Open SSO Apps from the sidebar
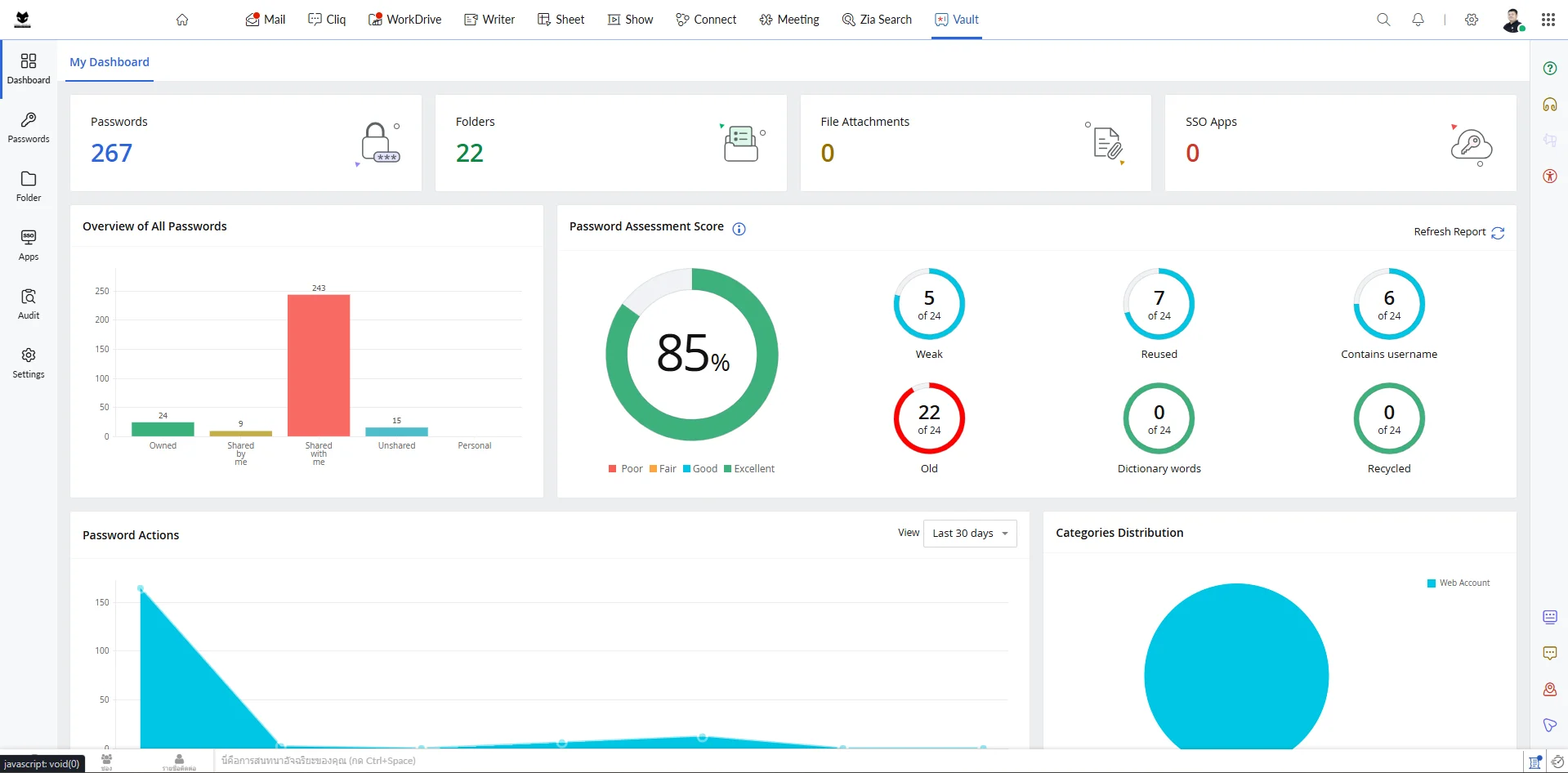The image size is (1568, 773). point(29,246)
